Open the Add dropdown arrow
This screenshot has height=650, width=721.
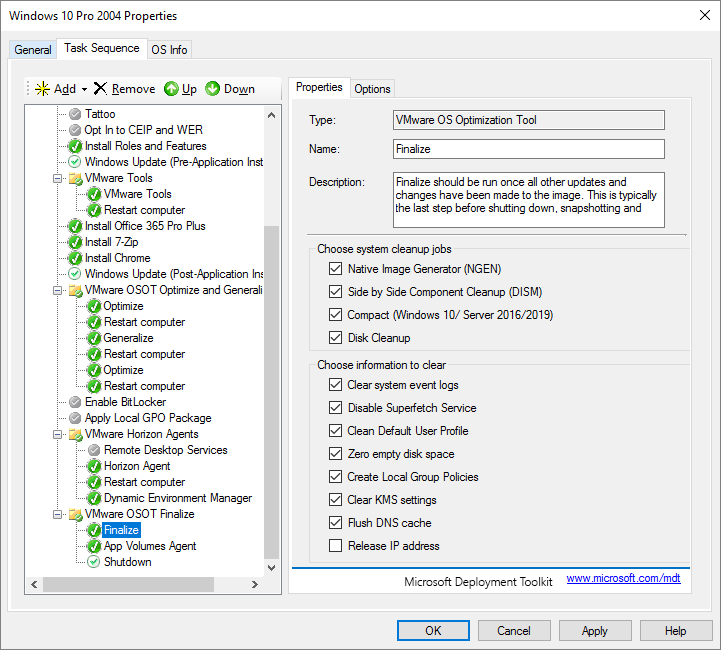pos(85,89)
